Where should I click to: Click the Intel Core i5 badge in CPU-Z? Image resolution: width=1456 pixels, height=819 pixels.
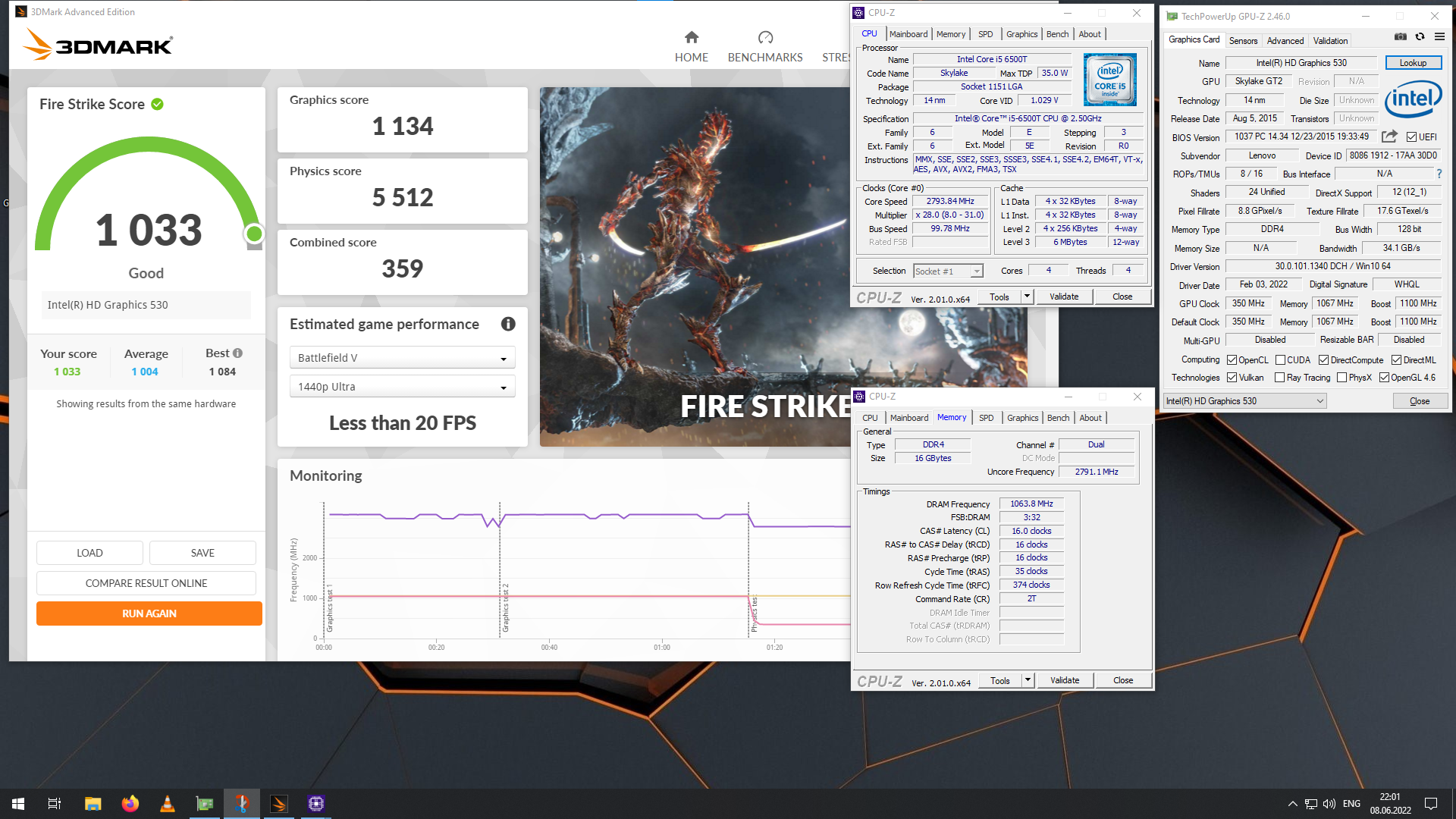(x=1109, y=79)
